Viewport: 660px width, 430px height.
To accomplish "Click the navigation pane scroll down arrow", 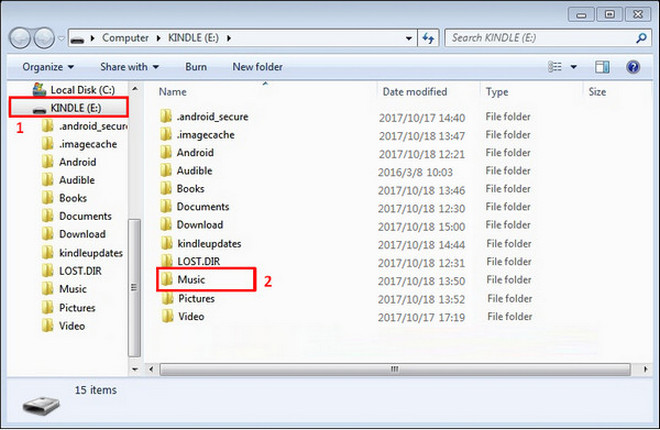I will click(x=135, y=369).
